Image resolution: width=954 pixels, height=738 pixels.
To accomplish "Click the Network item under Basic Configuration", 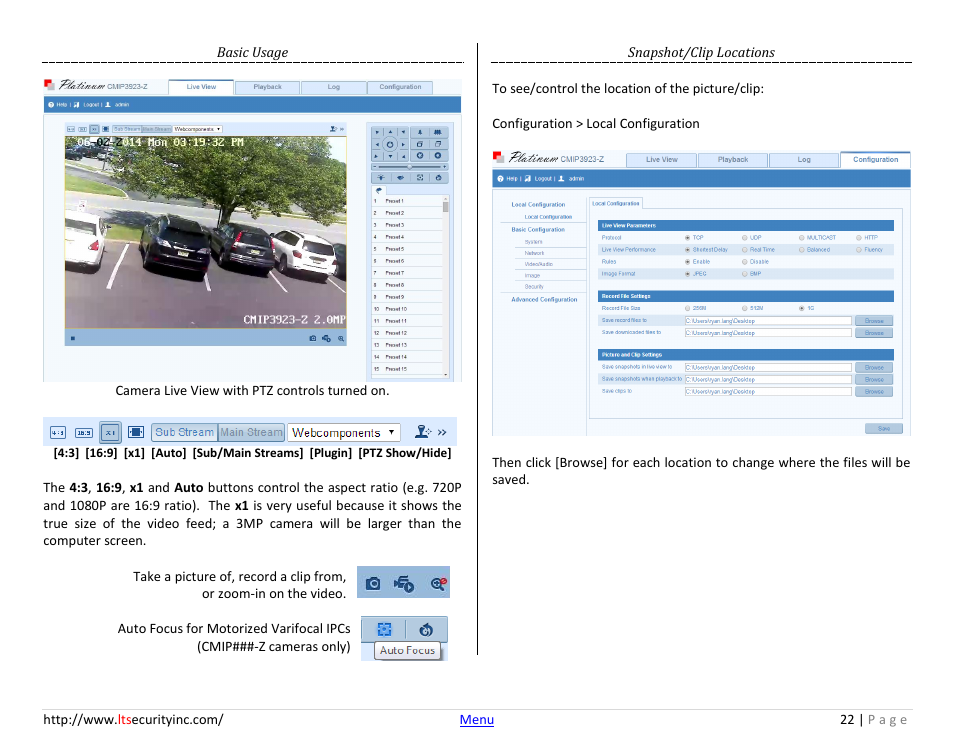I will [x=534, y=253].
